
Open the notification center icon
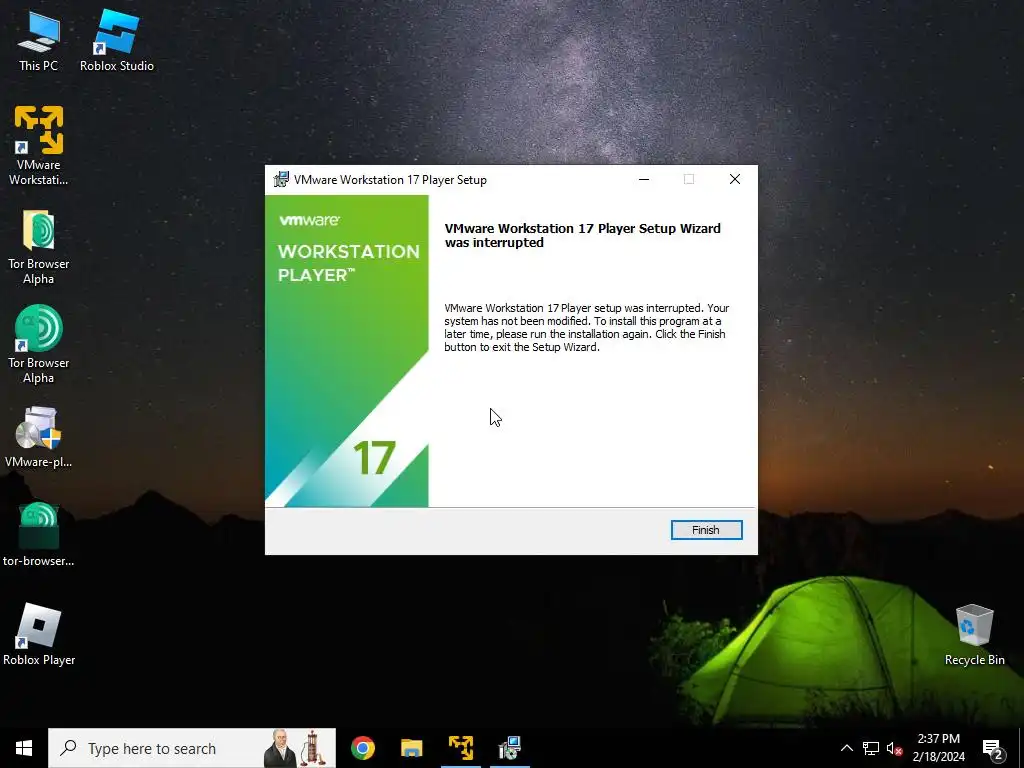(993, 748)
